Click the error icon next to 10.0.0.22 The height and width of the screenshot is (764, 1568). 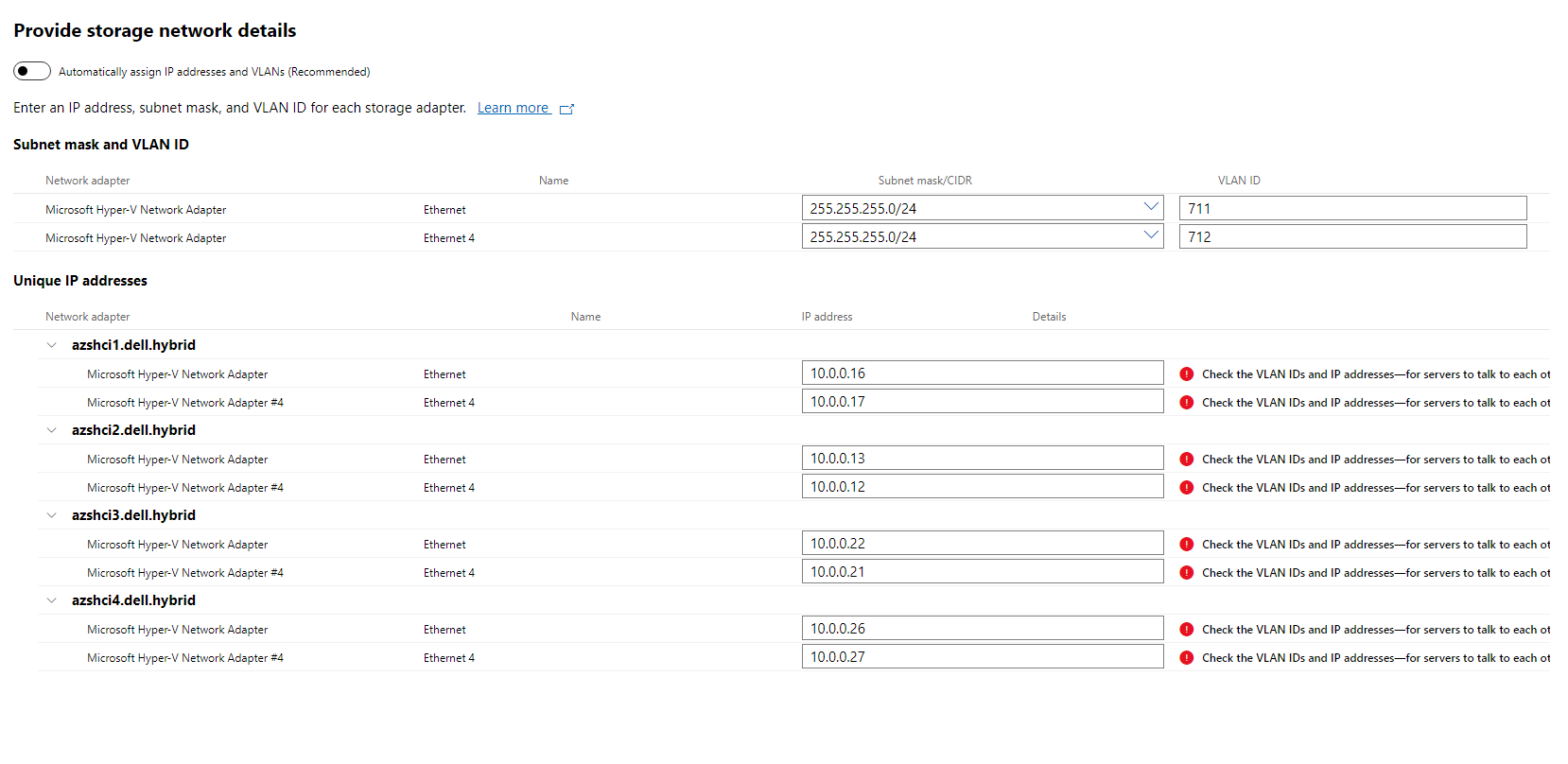click(x=1186, y=545)
